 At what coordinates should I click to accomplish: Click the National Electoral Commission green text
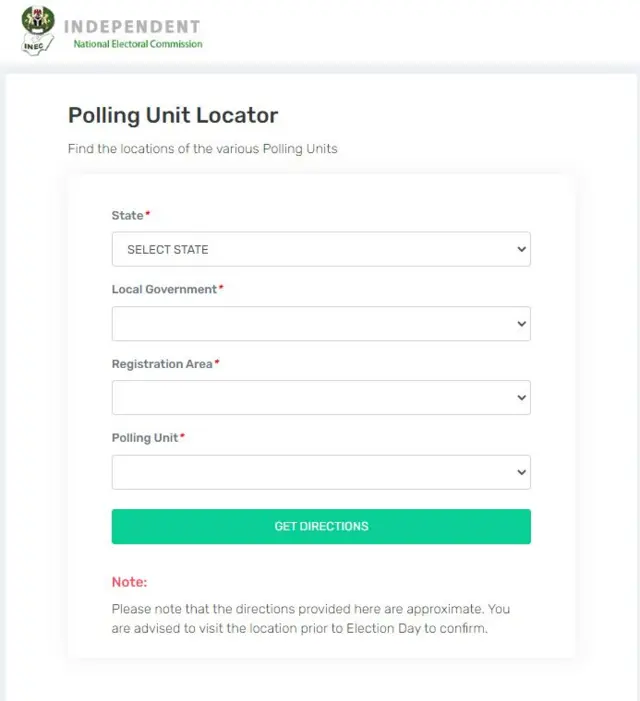click(x=138, y=44)
